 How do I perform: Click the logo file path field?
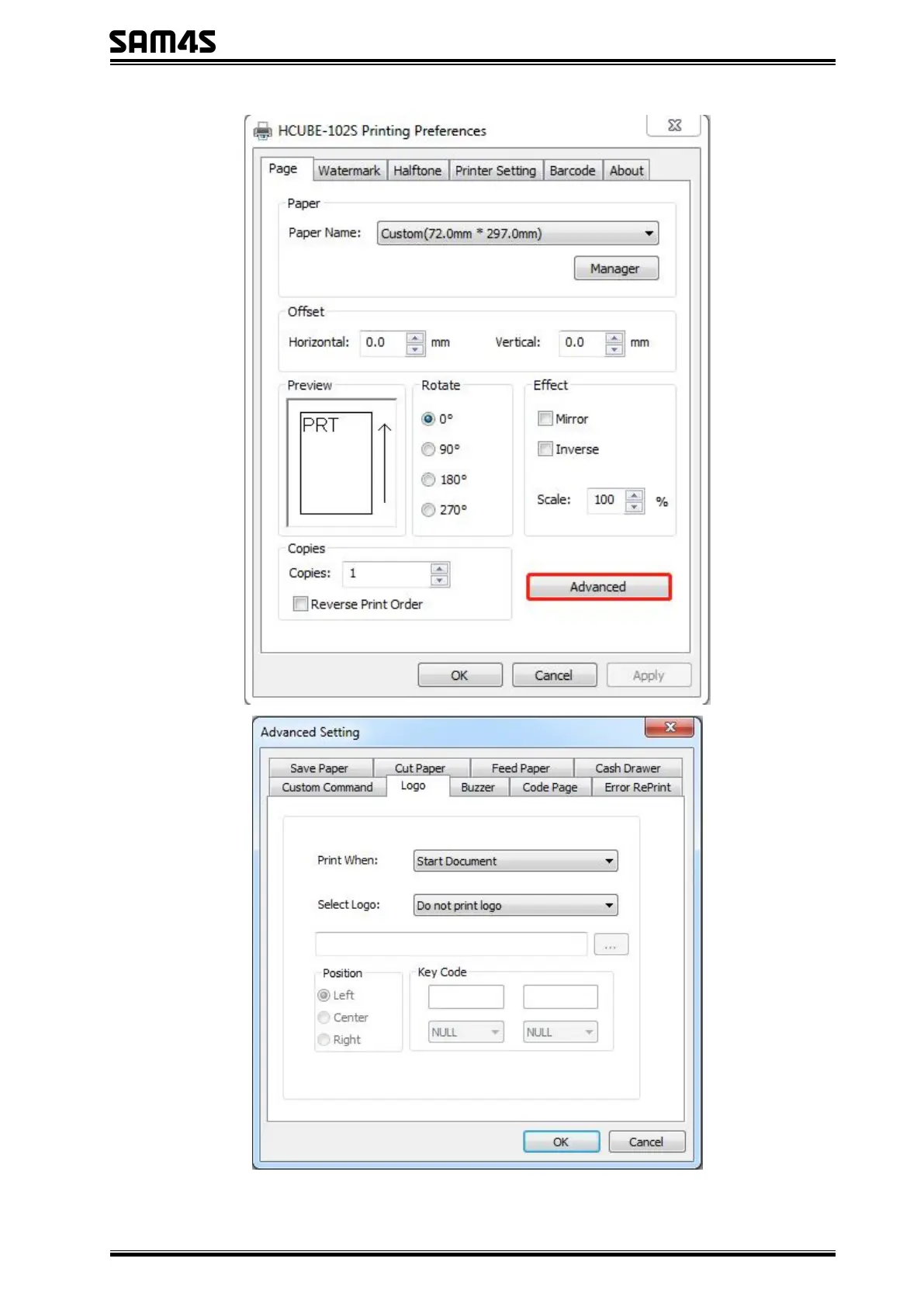point(452,945)
